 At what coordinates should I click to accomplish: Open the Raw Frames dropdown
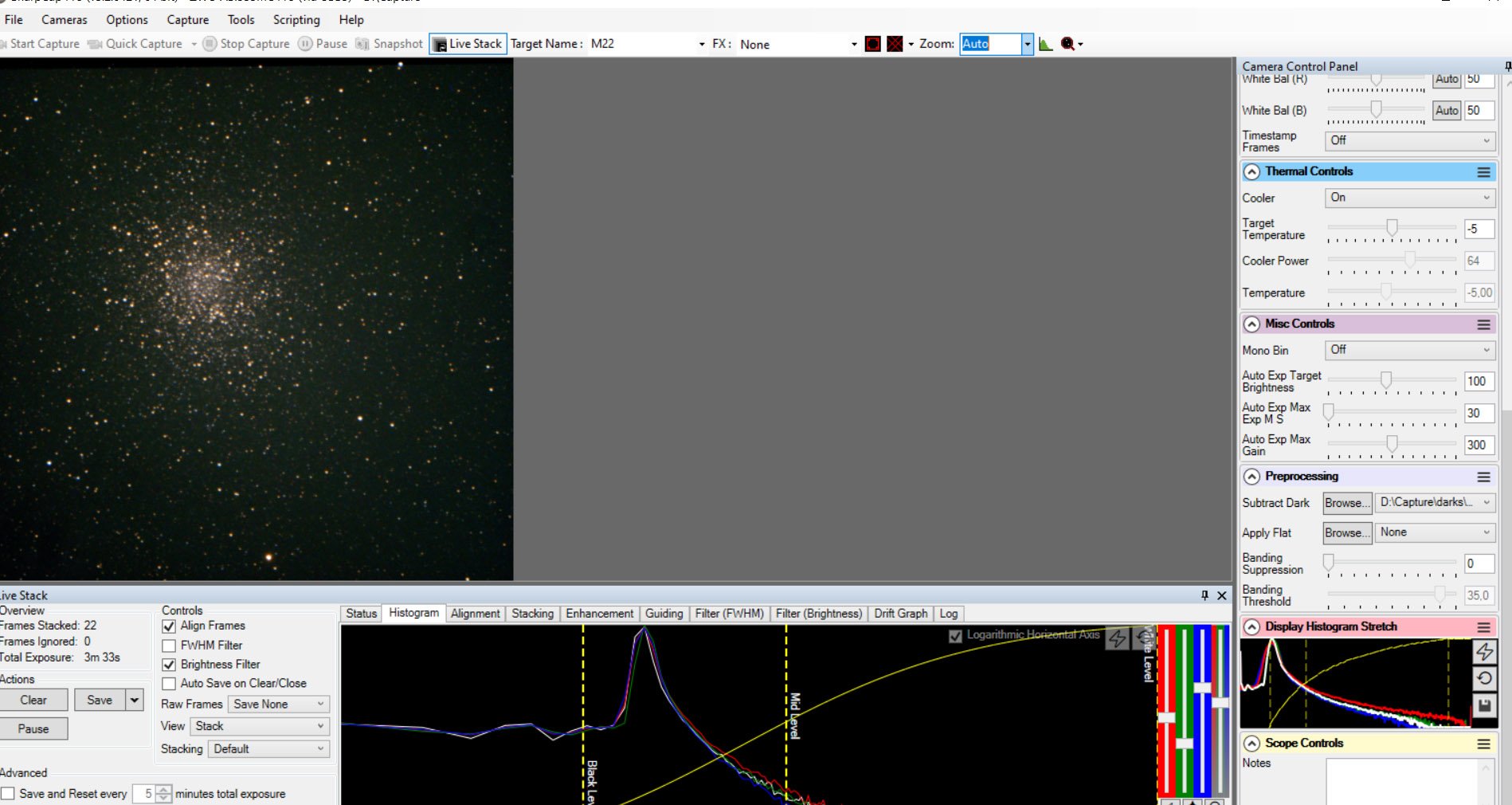click(x=279, y=705)
